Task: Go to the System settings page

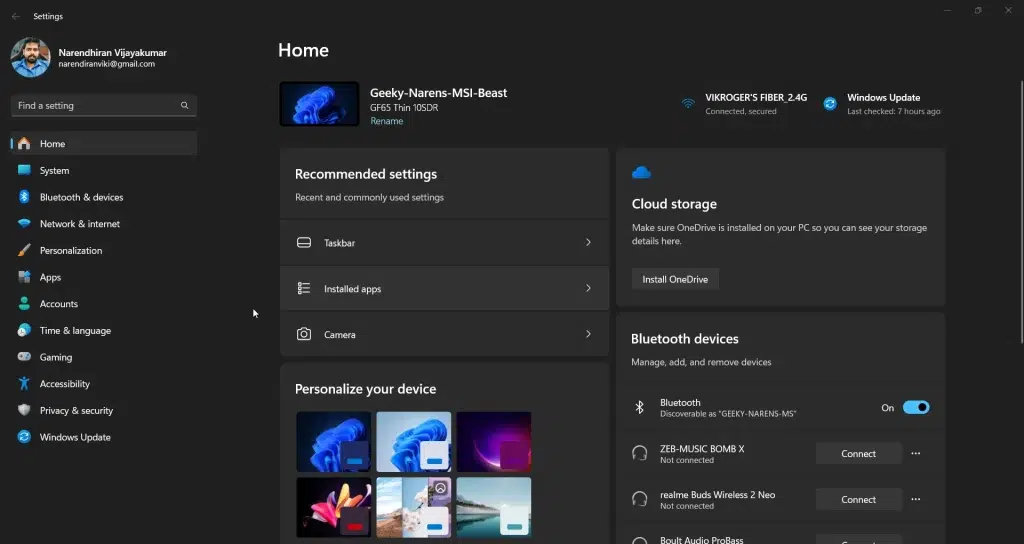Action: coord(104,170)
